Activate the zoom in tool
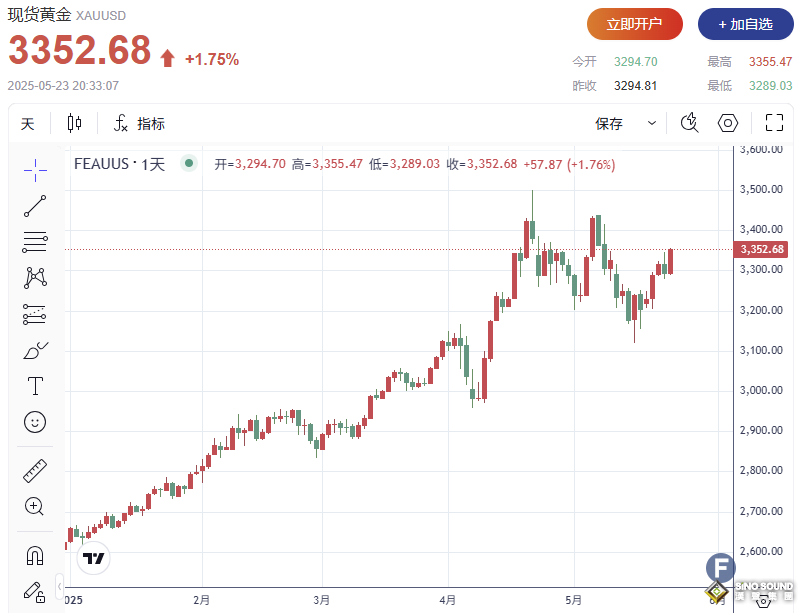 coord(35,506)
